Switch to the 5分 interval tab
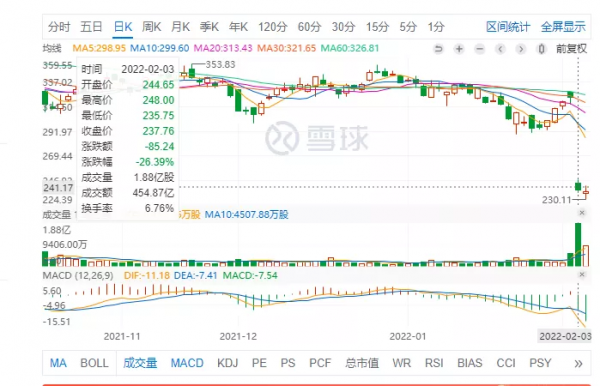 (x=408, y=27)
